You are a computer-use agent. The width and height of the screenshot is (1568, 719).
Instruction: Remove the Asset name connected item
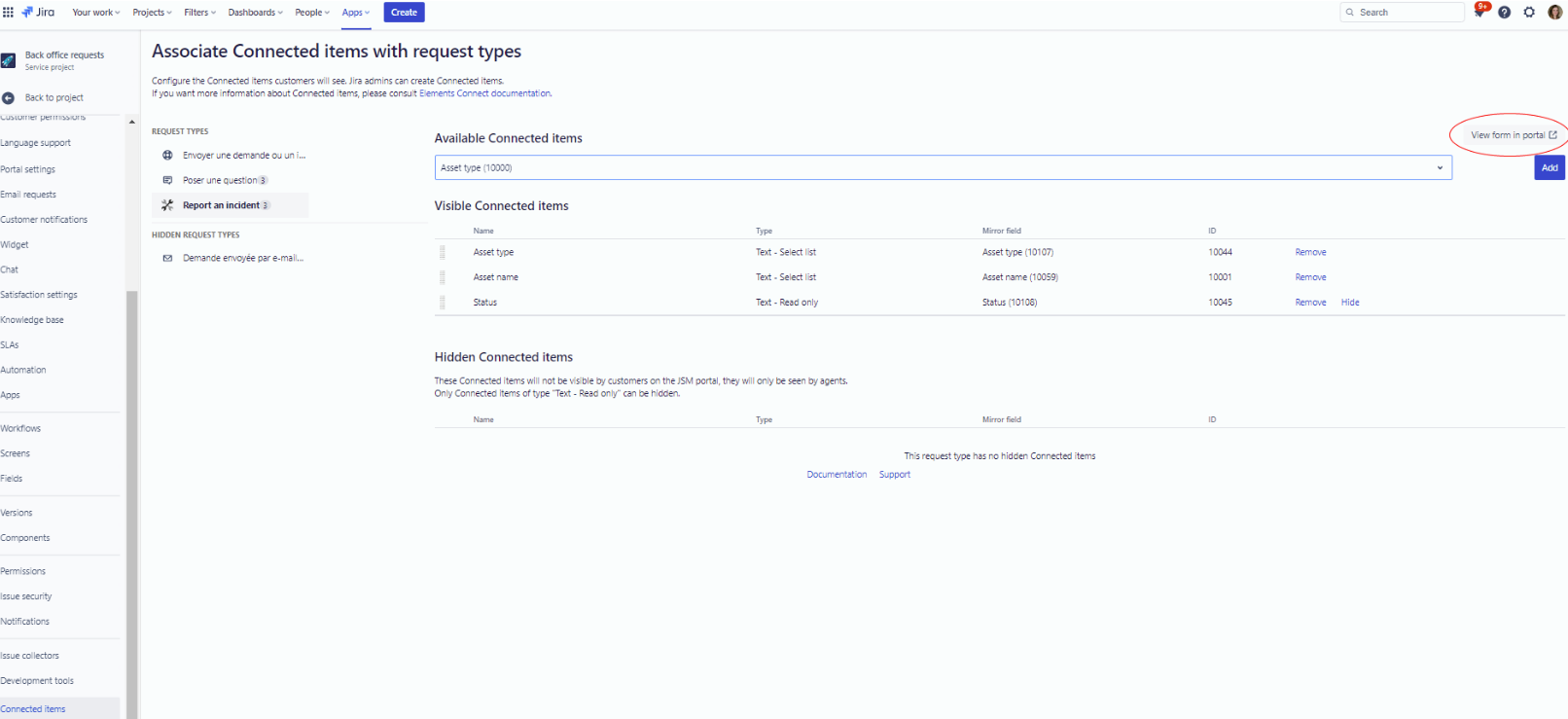[1310, 277]
